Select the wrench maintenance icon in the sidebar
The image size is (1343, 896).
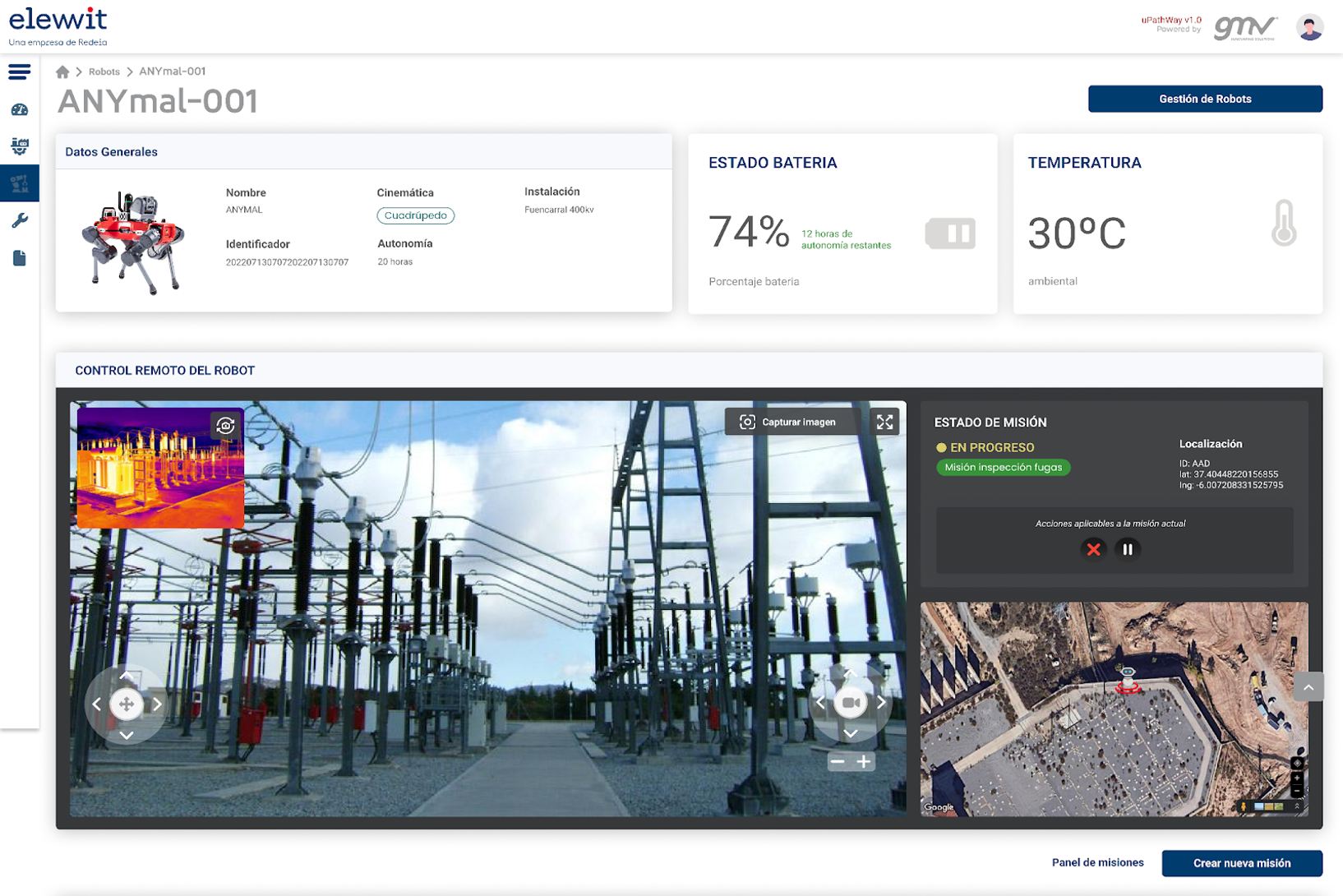(19, 220)
